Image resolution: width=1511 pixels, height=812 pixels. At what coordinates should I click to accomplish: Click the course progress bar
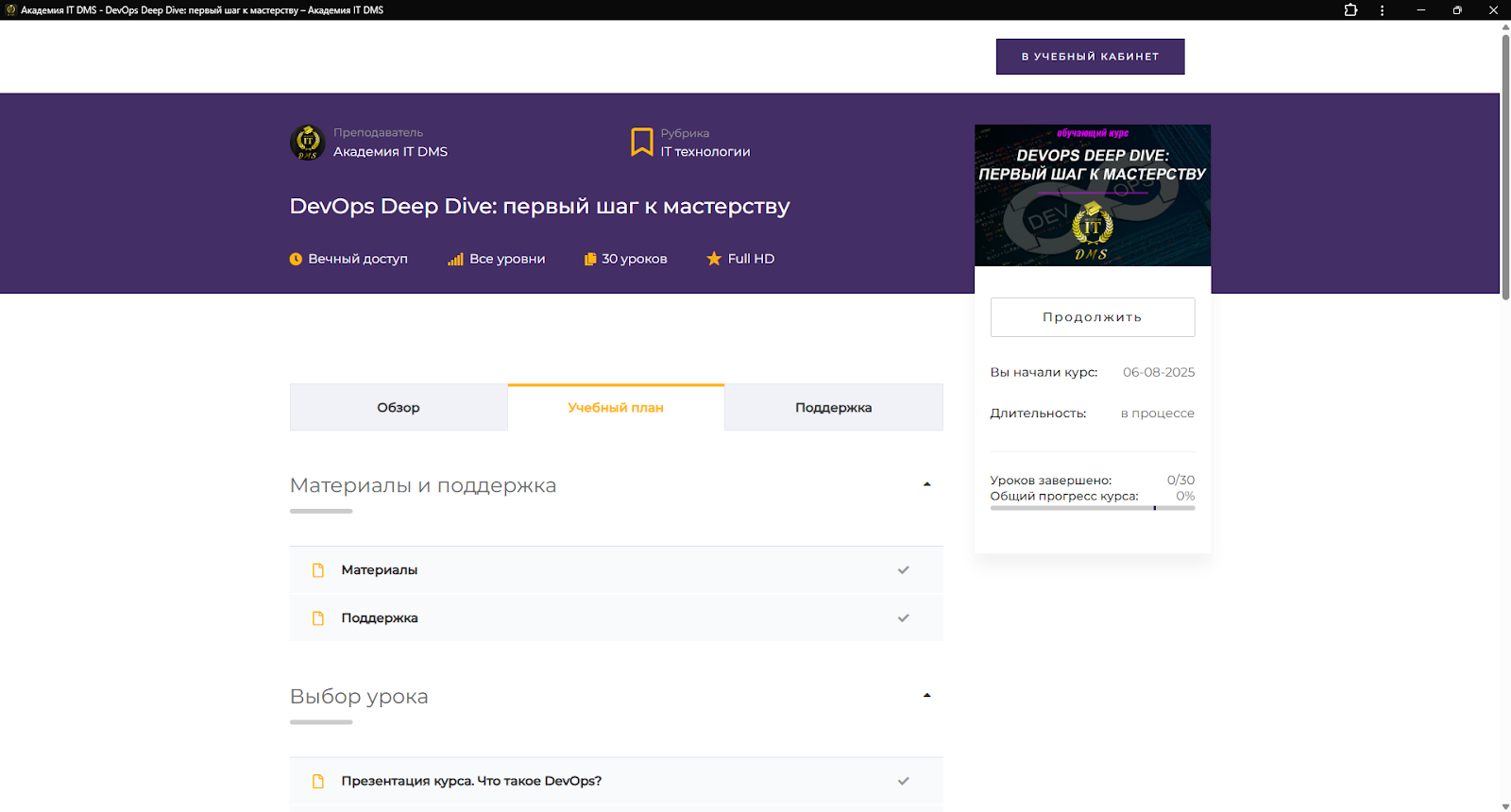(x=1093, y=508)
